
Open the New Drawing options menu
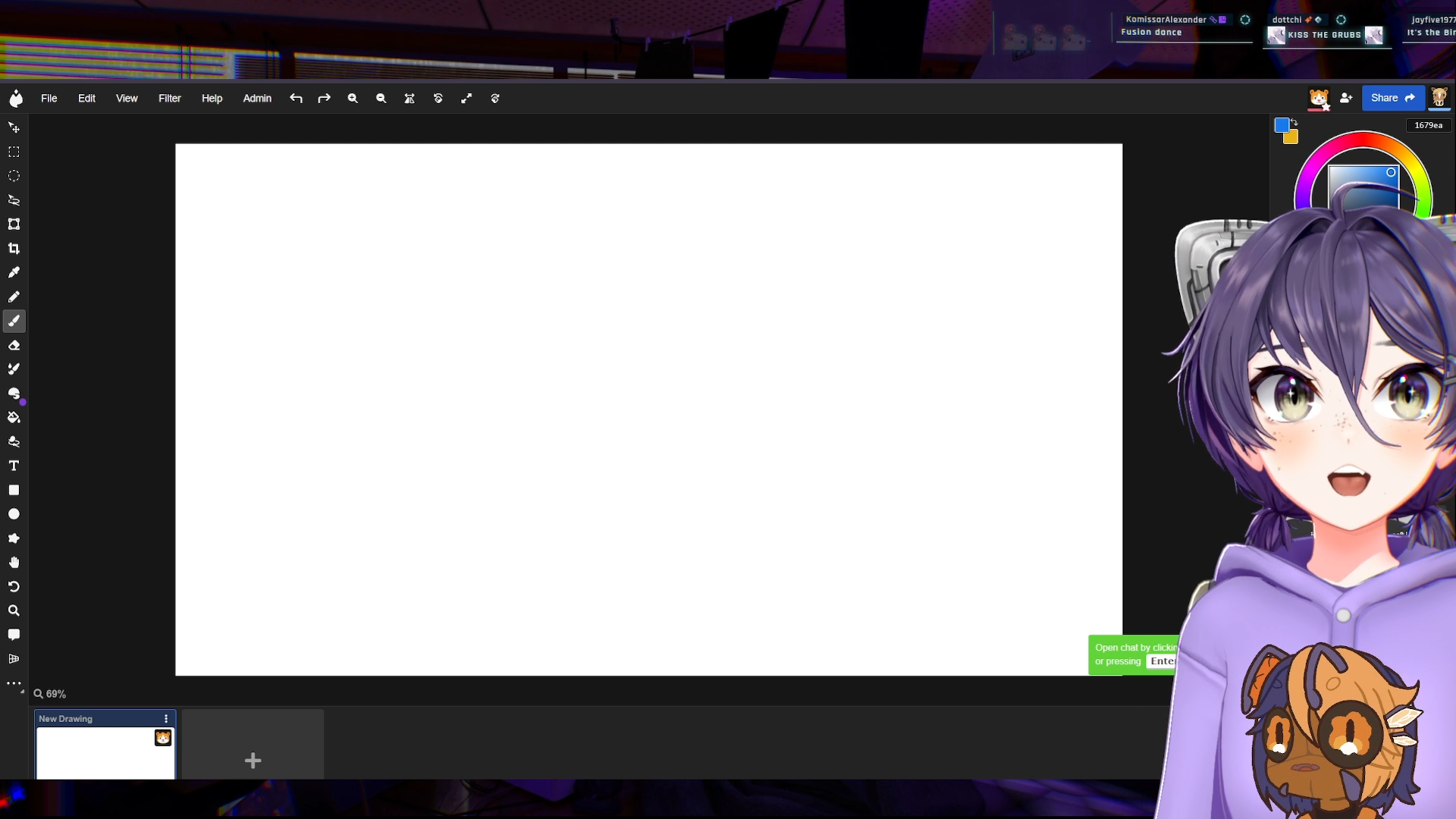coord(166,719)
